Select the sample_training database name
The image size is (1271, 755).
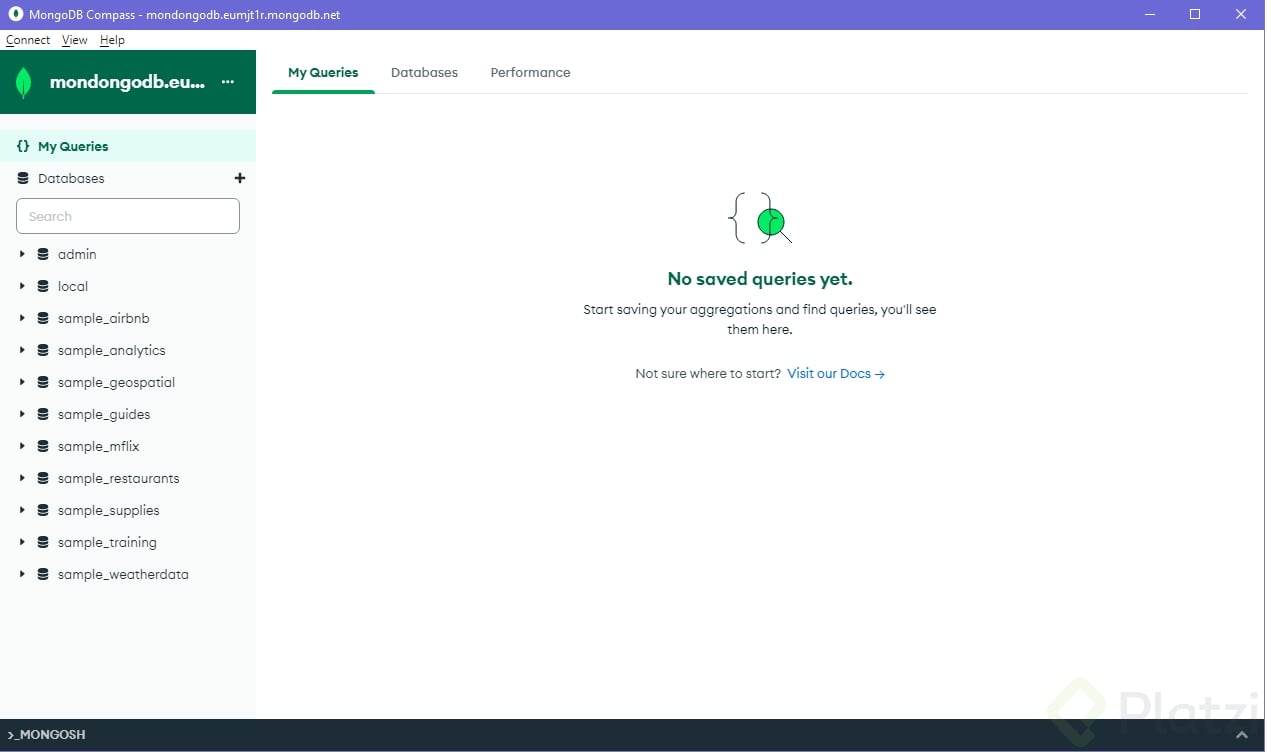[x=107, y=542]
